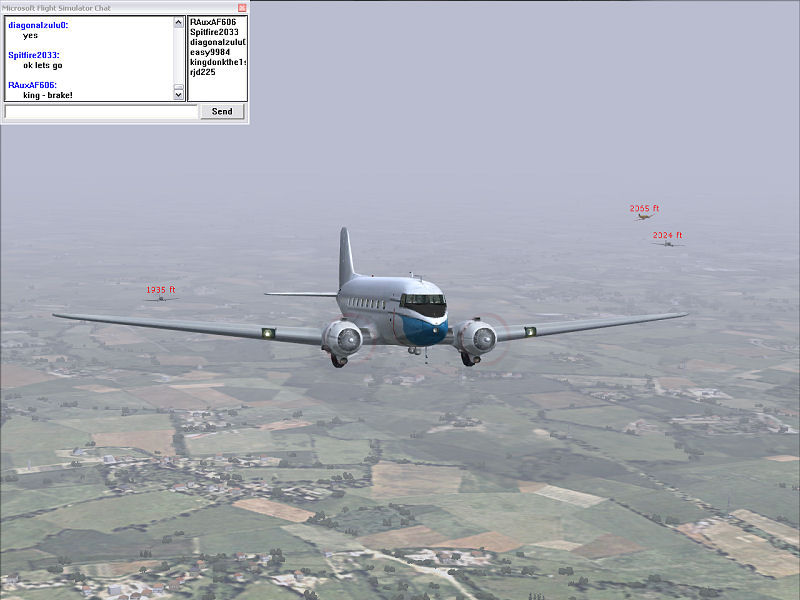Click the Send button in chat window

[x=222, y=111]
